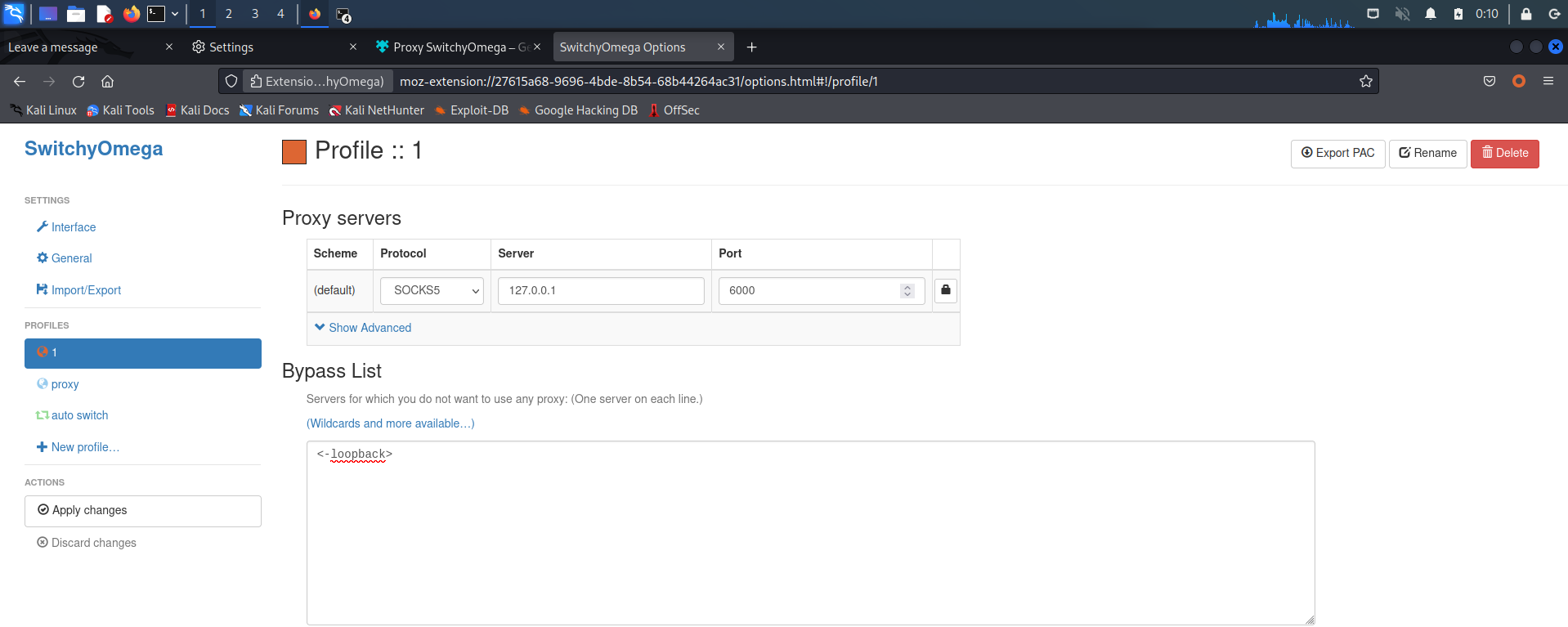Click the extension identity box in address bar
This screenshot has width=1568, height=627.
316,82
